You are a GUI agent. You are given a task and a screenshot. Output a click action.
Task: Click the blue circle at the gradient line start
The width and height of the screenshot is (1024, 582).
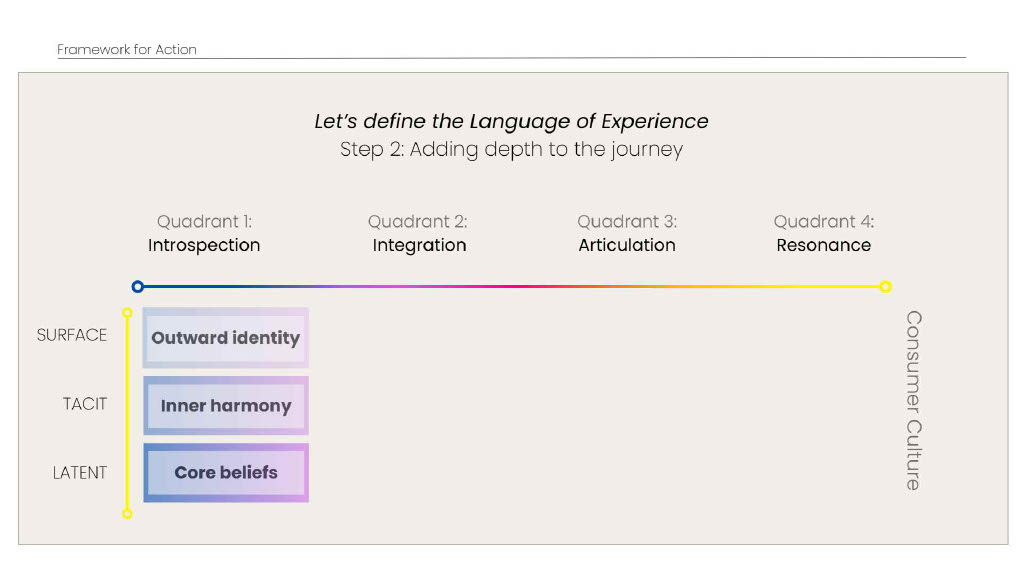[138, 287]
